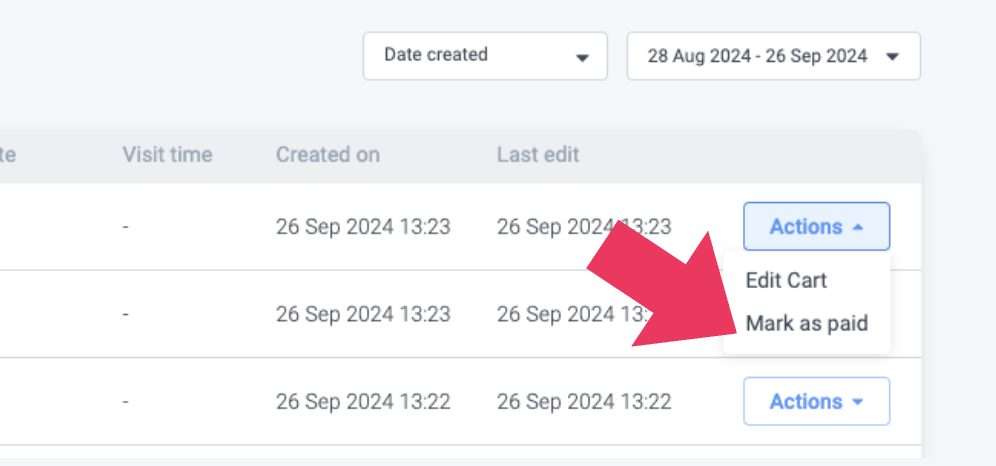Click the Last edit column header
996x466 pixels.
pyautogui.click(x=538, y=155)
